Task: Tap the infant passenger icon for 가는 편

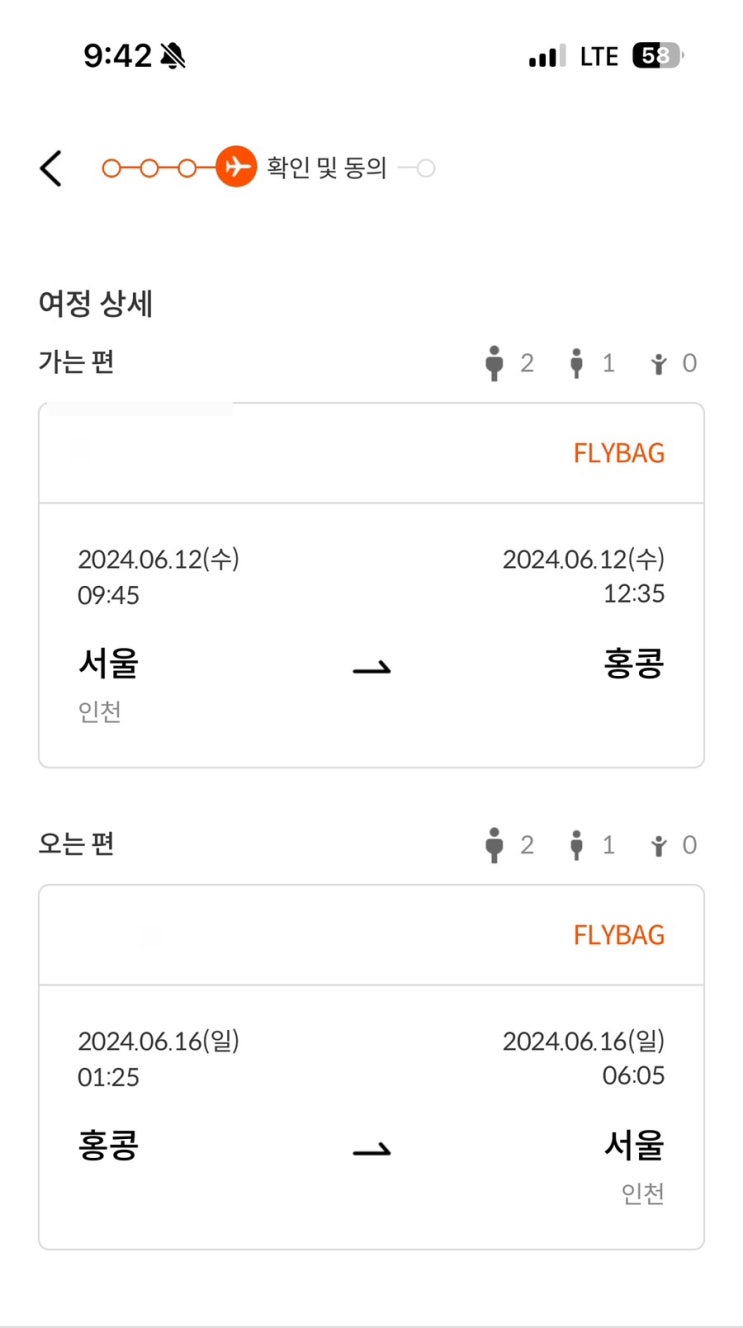Action: [658, 364]
